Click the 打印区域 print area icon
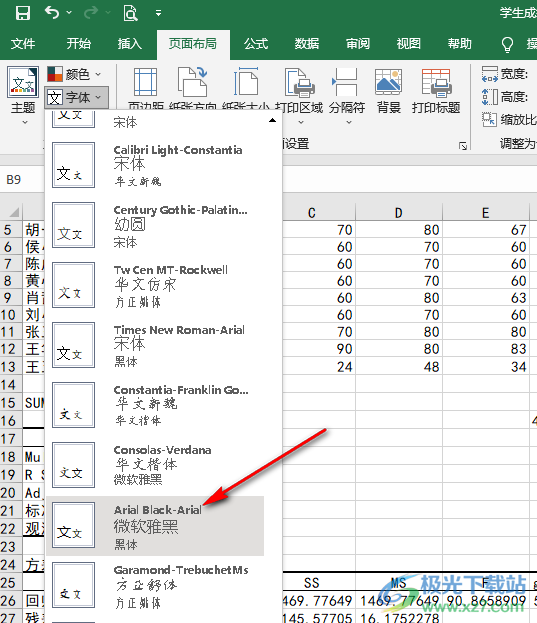The image size is (537, 623). (x=299, y=83)
